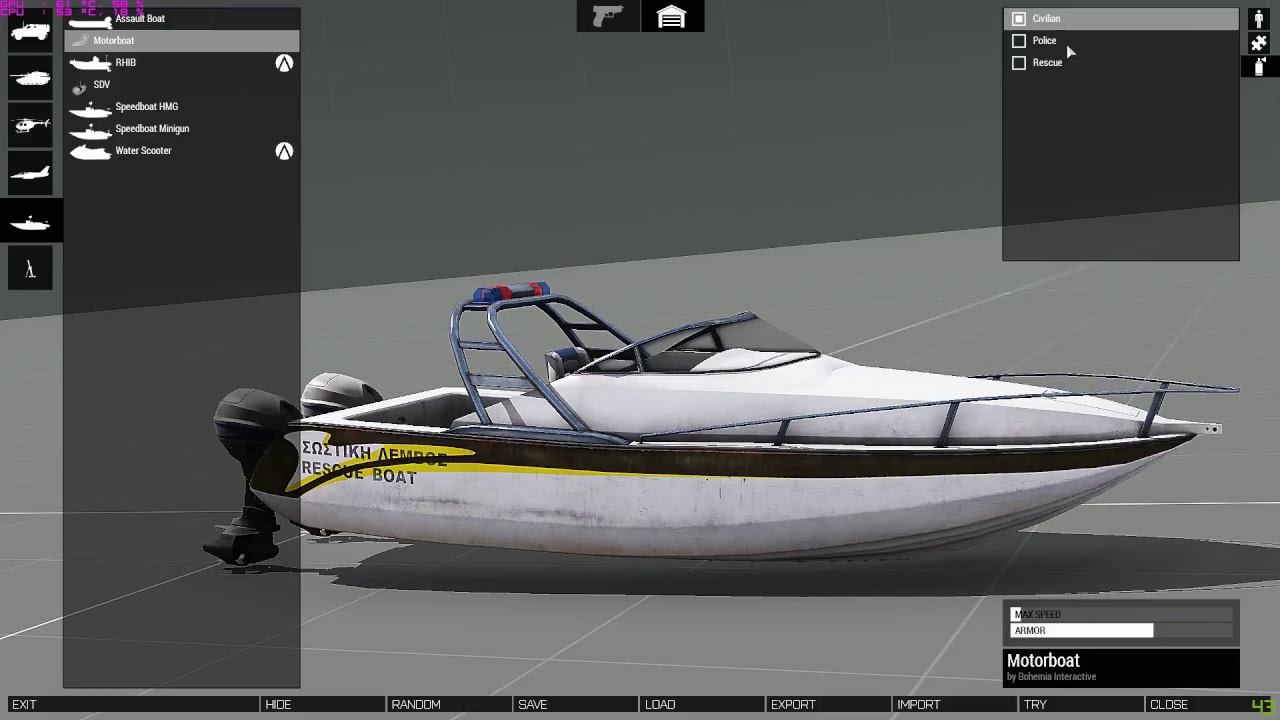Viewport: 1280px width, 720px height.
Task: Click the RHIB row's Arma 3 logo
Action: [284, 63]
